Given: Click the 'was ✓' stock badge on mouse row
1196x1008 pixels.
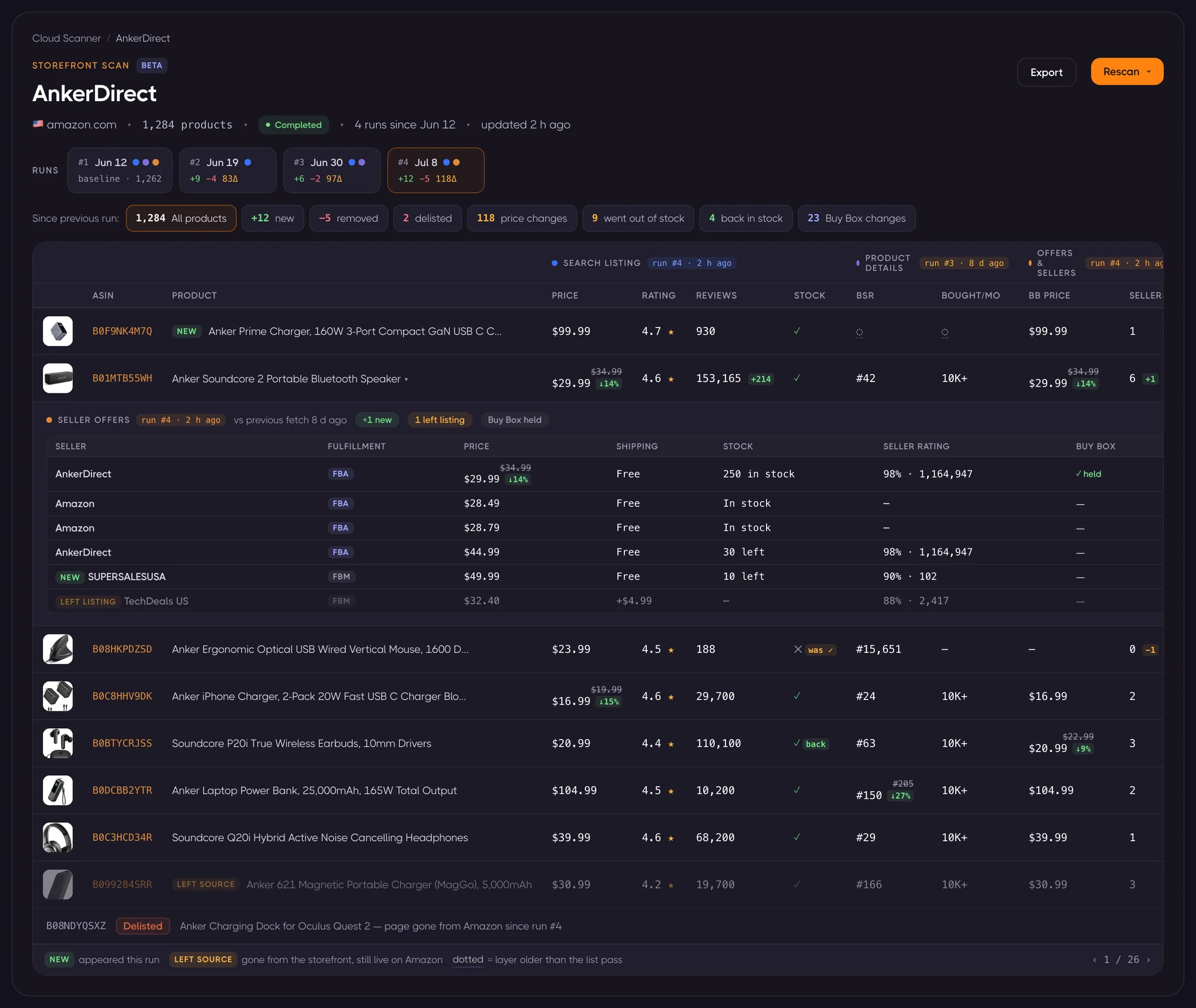Looking at the screenshot, I should pos(820,650).
